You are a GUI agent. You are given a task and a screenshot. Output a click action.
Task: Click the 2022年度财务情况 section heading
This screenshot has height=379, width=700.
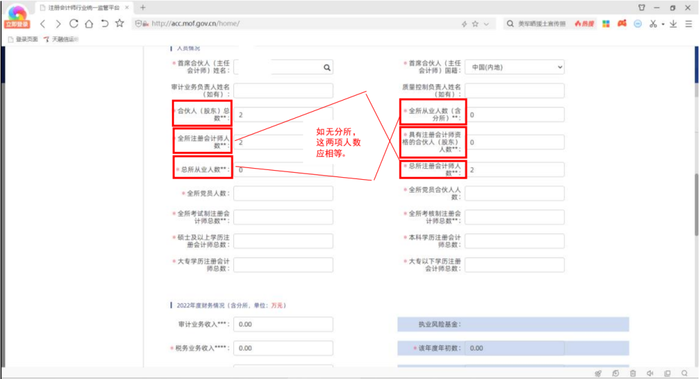tap(231, 305)
